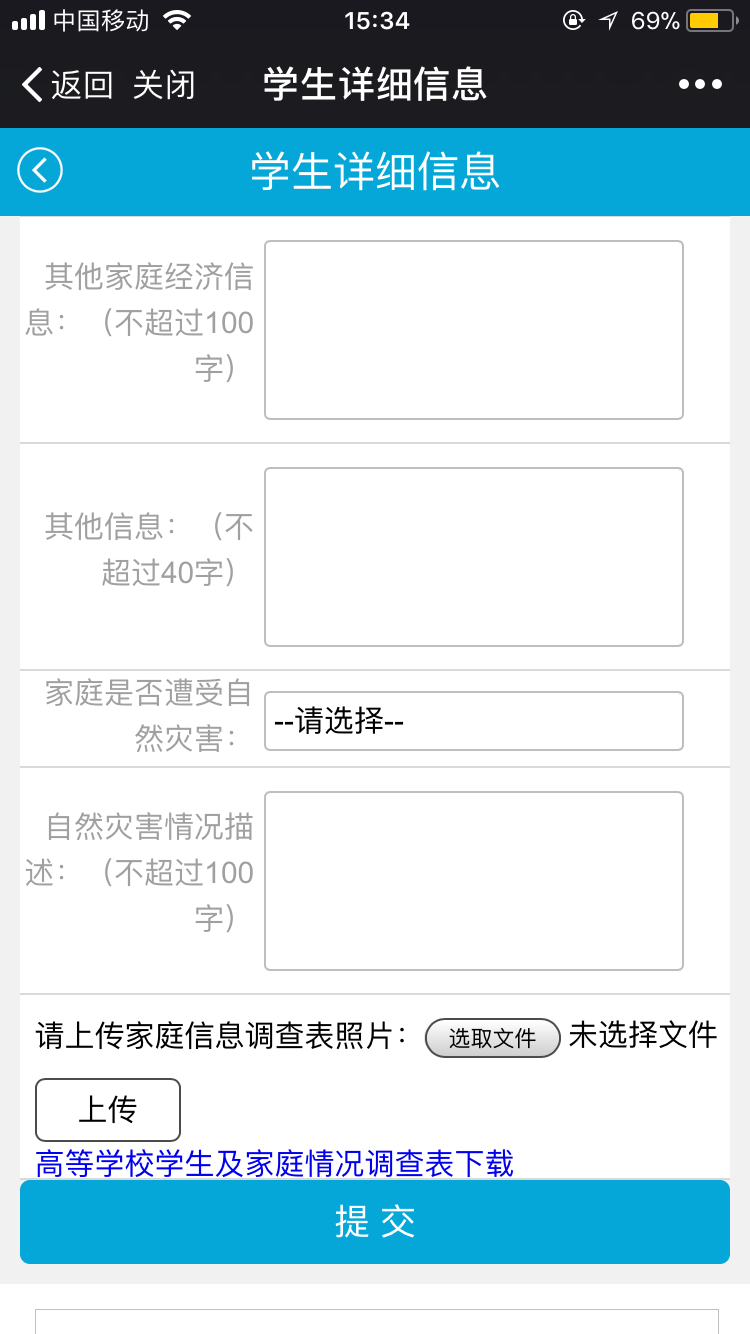The width and height of the screenshot is (750, 1334).
Task: Tap the 15:34 clock in status bar
Action: pyautogui.click(x=376, y=21)
